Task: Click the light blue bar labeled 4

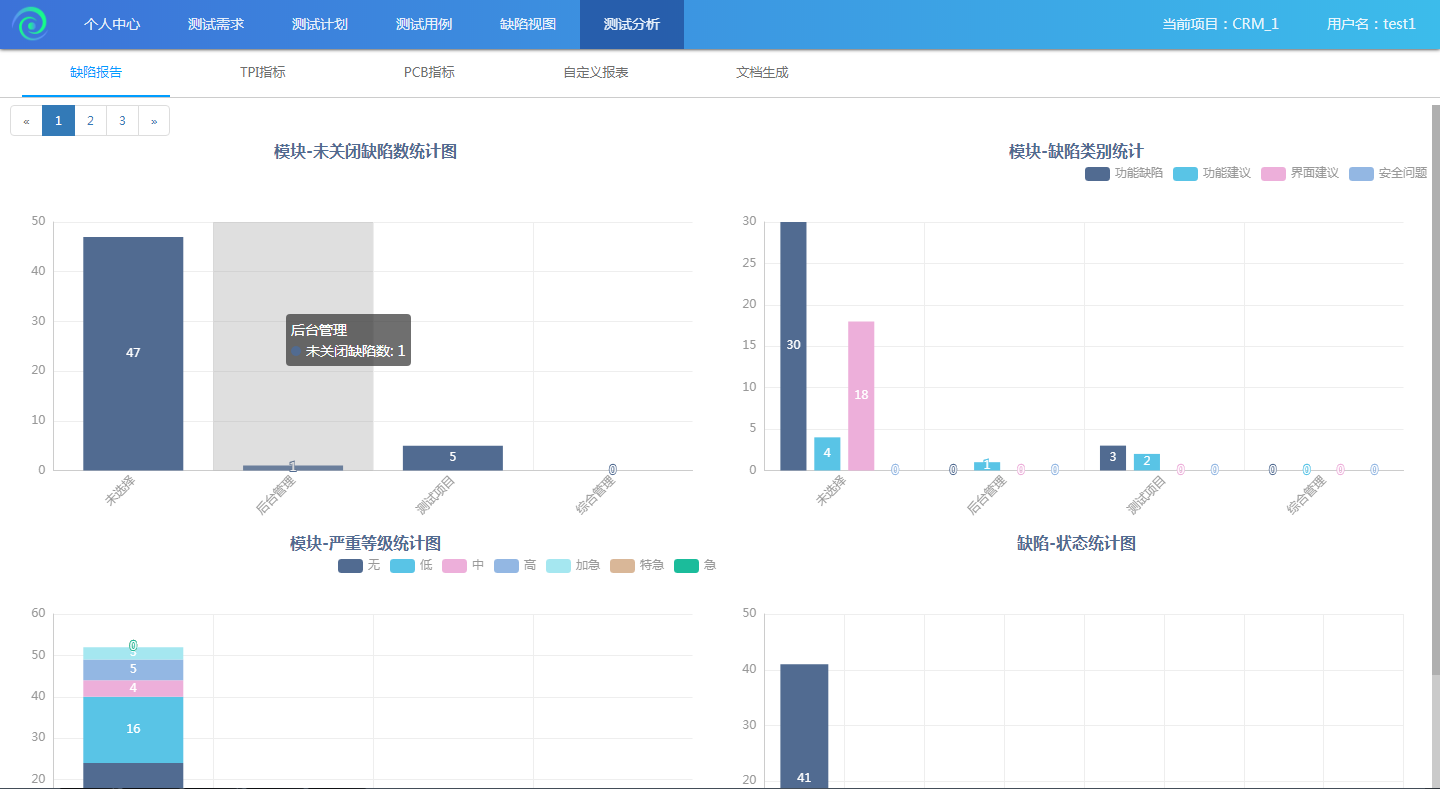Action: point(827,453)
